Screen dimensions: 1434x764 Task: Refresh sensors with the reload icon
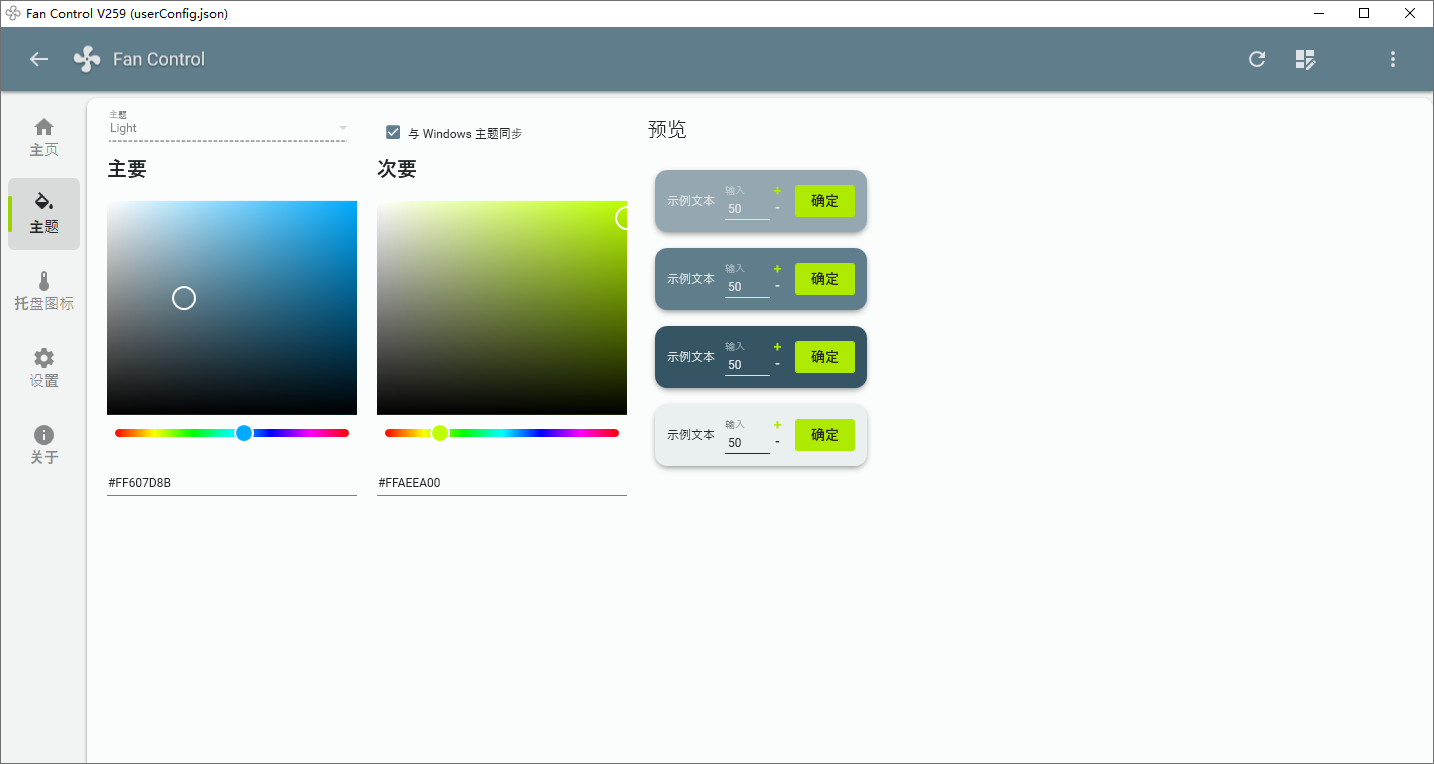click(x=1257, y=59)
